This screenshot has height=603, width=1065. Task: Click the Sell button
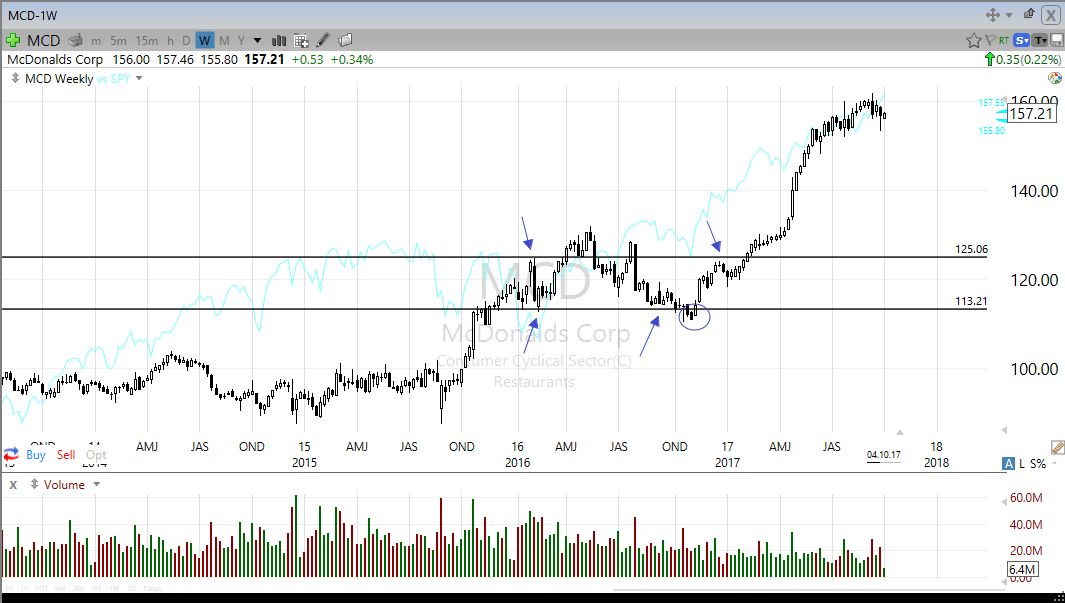tap(65, 454)
